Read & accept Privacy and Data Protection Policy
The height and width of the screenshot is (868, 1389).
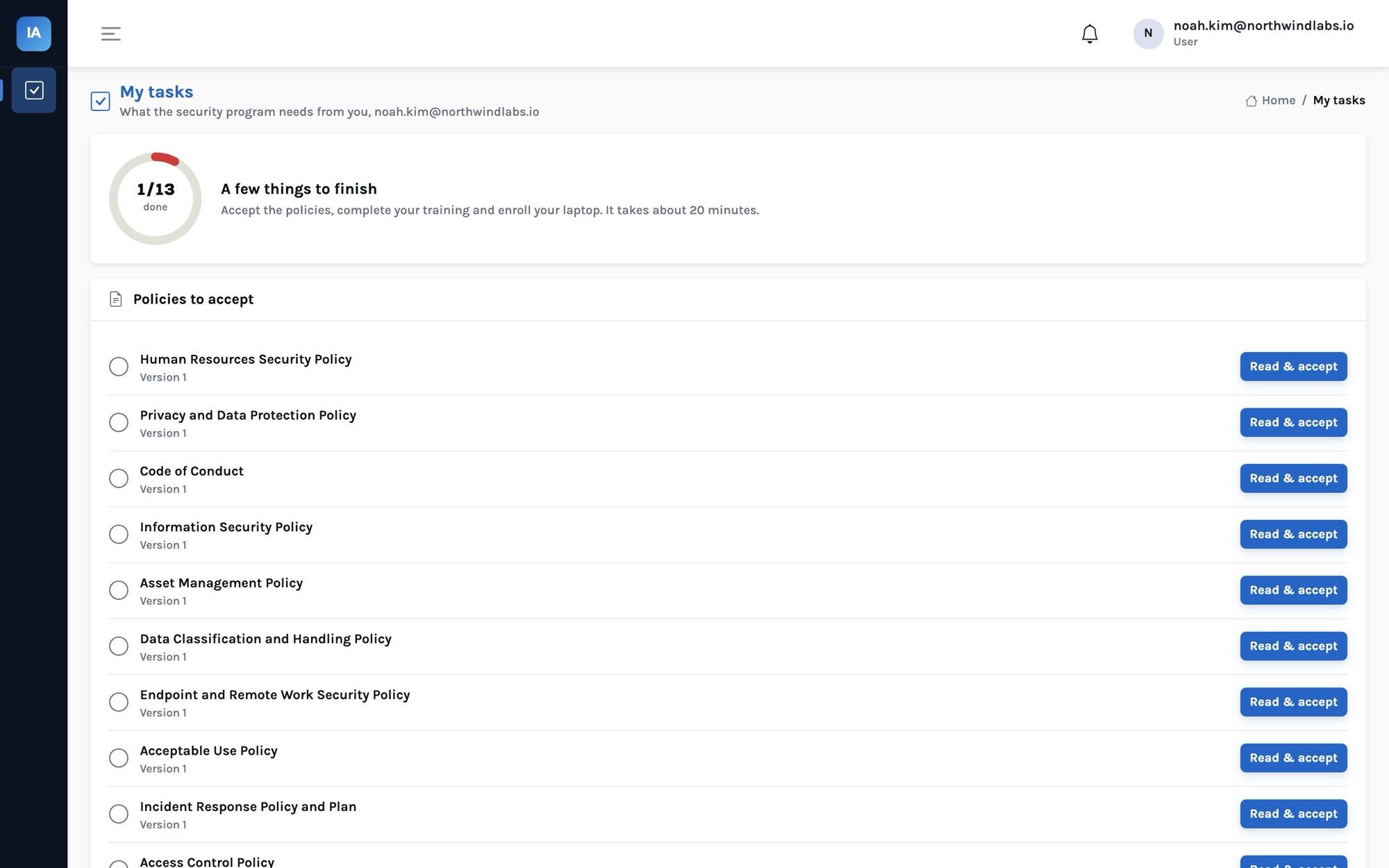[x=1293, y=422]
